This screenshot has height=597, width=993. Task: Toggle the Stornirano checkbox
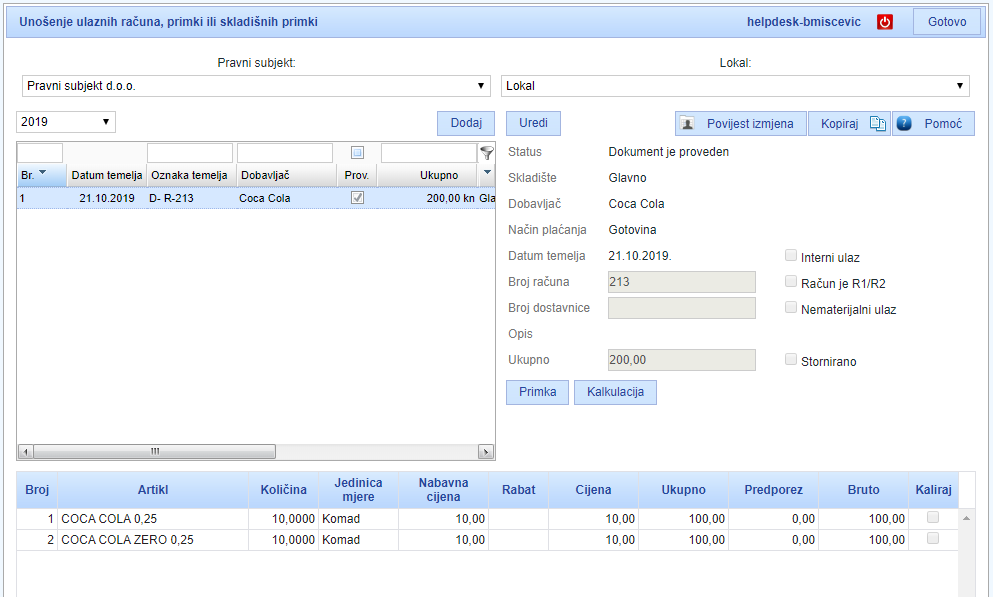(x=792, y=360)
